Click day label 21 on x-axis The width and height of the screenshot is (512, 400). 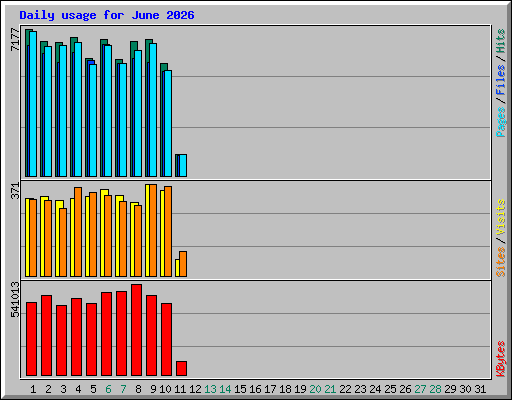point(330,389)
